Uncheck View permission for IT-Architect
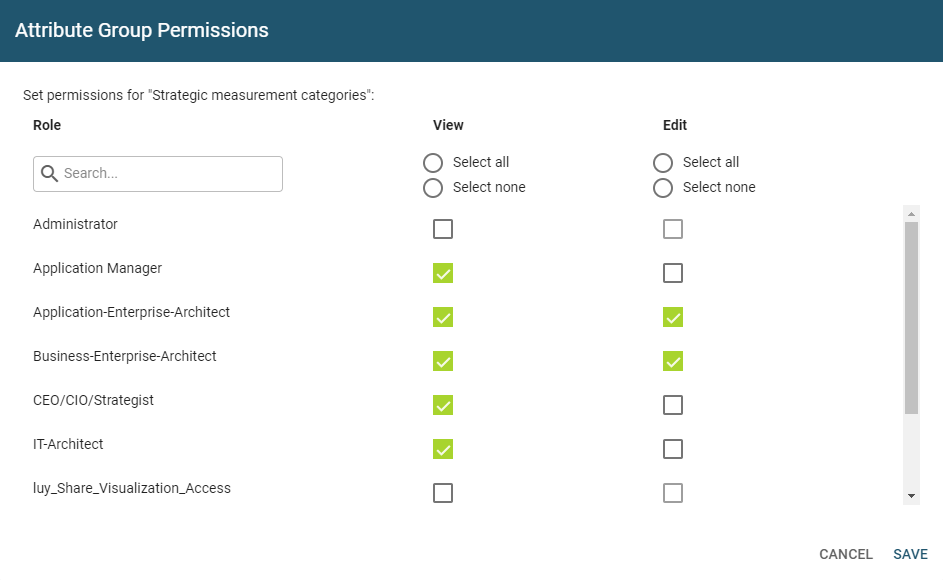Viewport: 943px width, 580px height. 443,449
